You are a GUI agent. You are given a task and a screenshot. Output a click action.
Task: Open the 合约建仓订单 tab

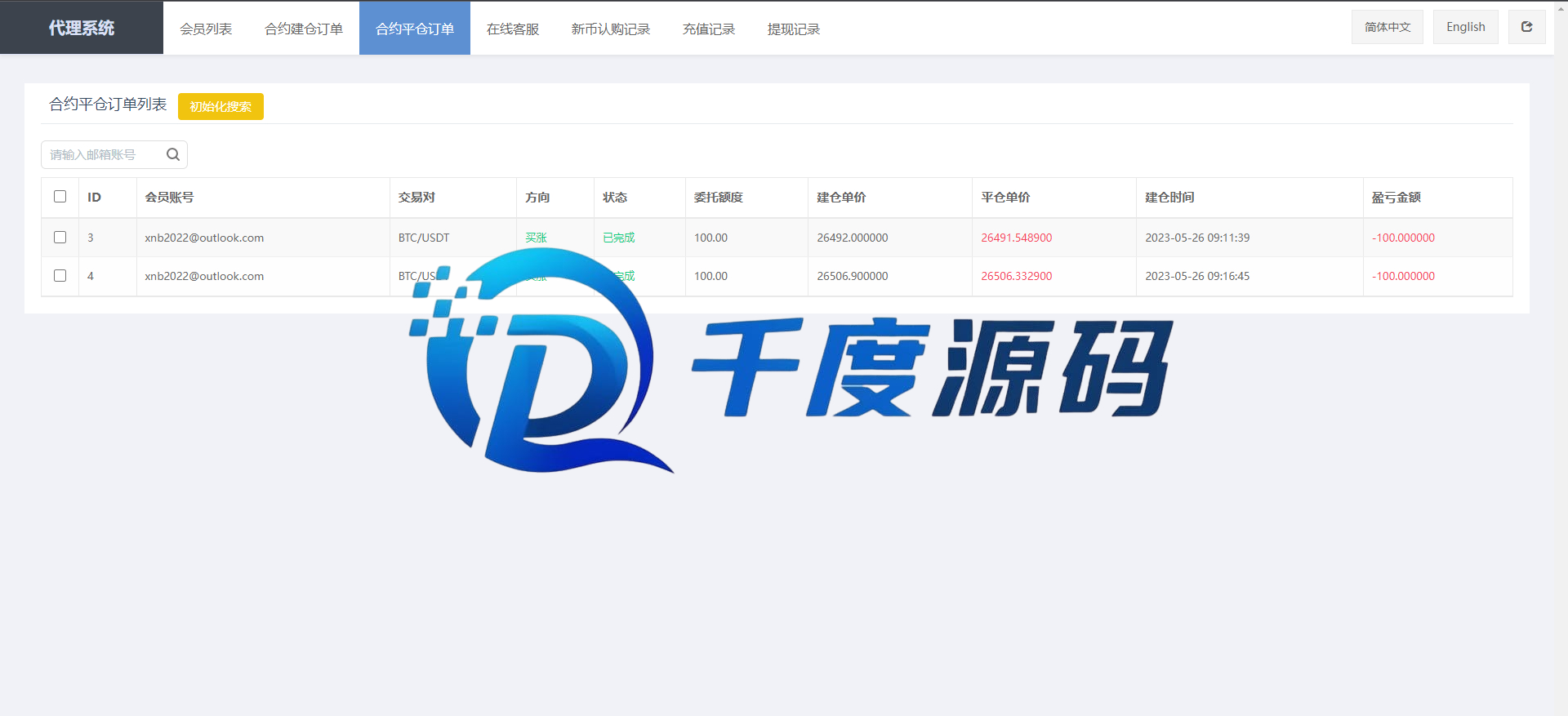click(x=304, y=29)
